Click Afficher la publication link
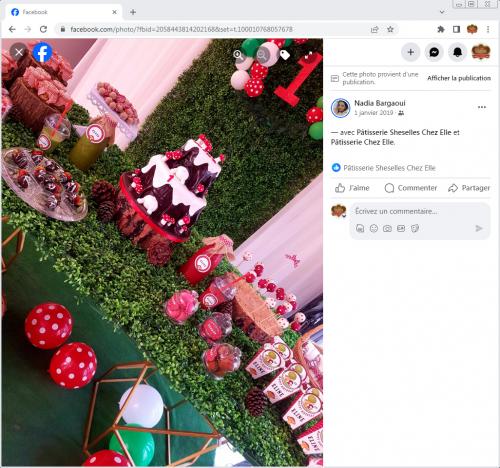This screenshot has height=468, width=500. [459, 78]
